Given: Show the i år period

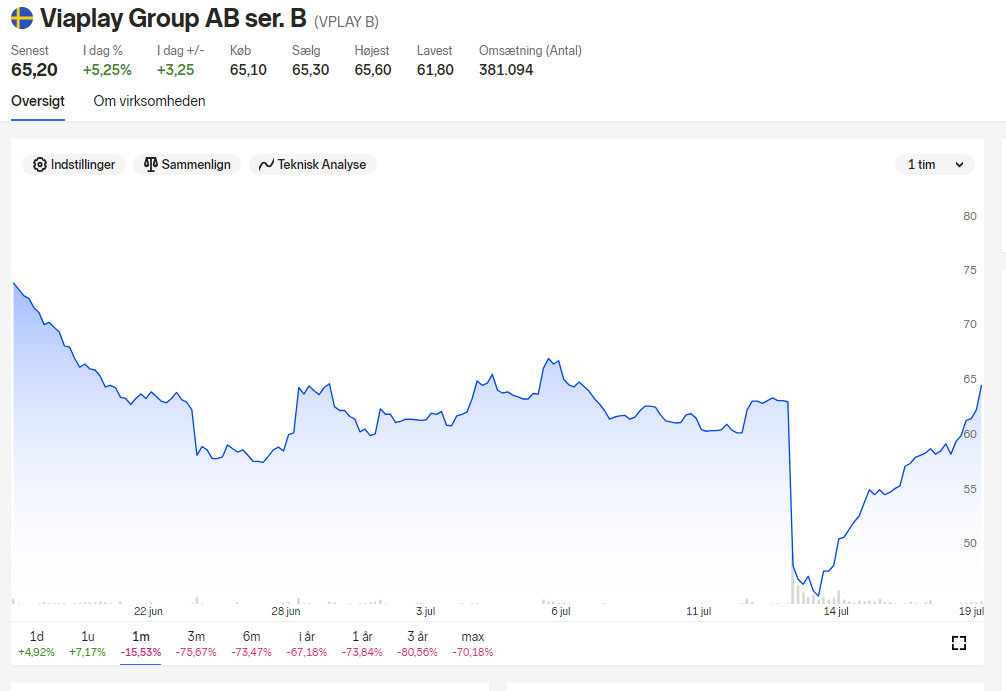Looking at the screenshot, I should tap(307, 644).
